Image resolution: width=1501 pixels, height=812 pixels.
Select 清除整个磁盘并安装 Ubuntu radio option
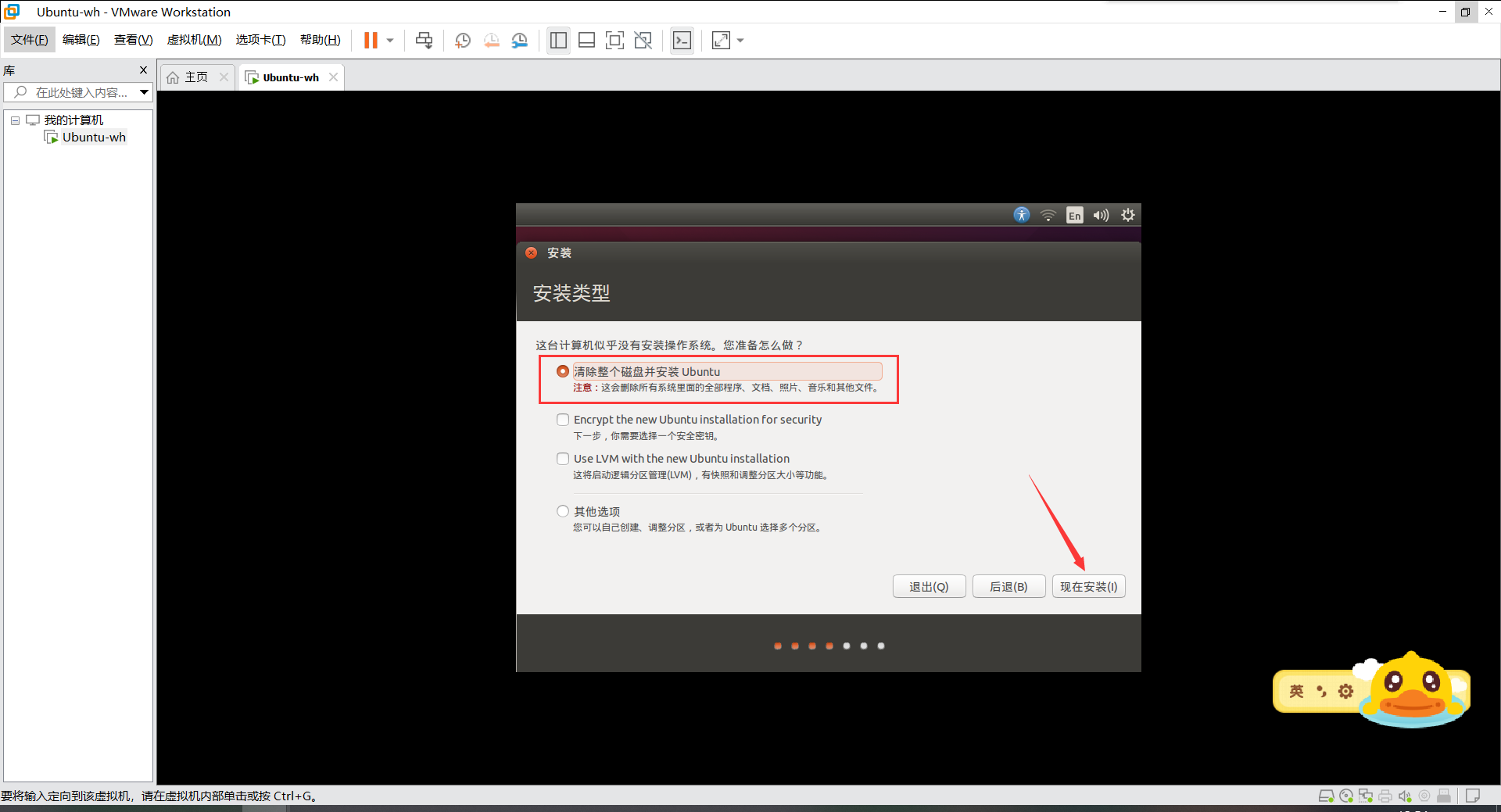(x=563, y=371)
